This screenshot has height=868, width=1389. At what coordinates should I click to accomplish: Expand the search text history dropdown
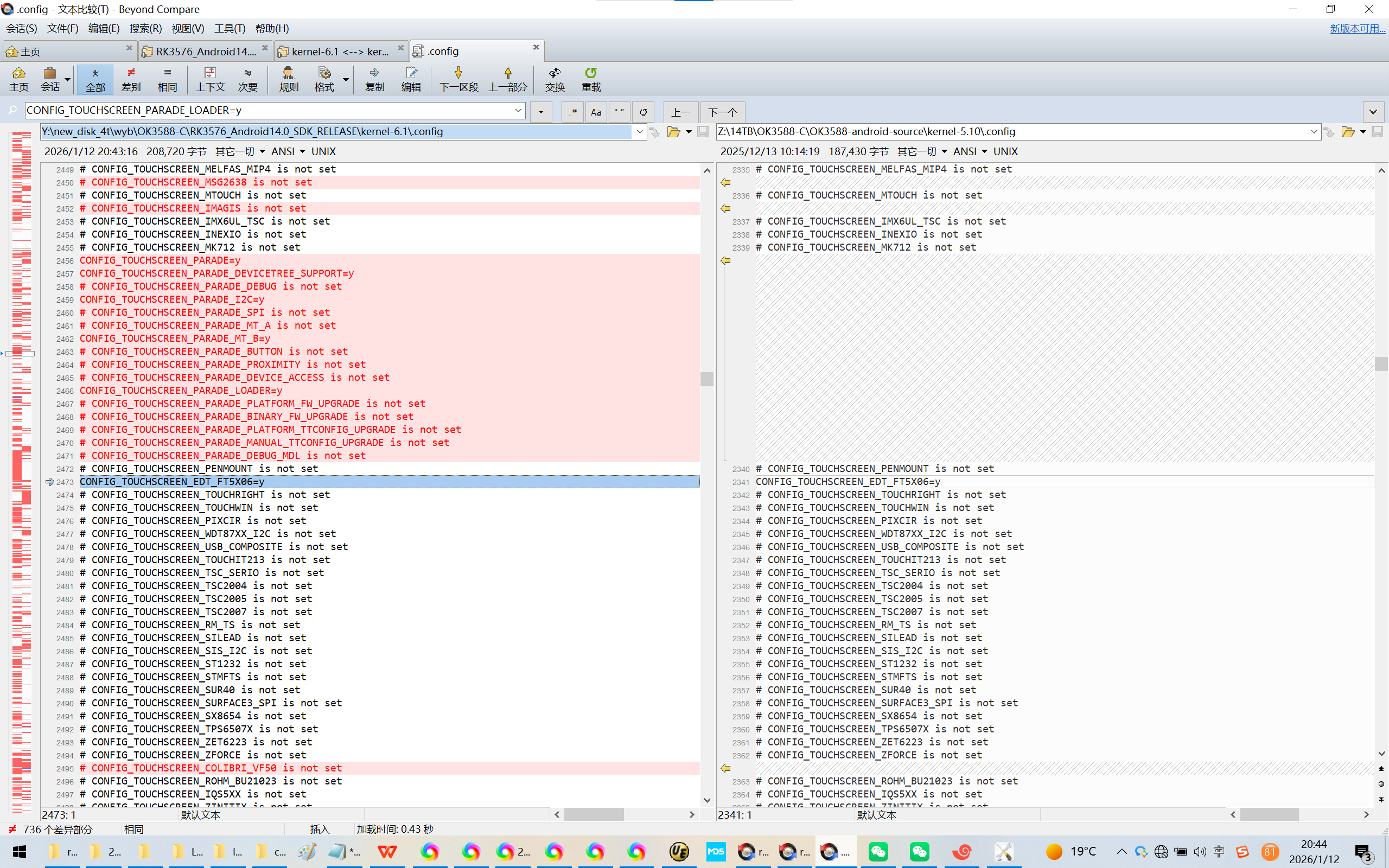pos(518,110)
